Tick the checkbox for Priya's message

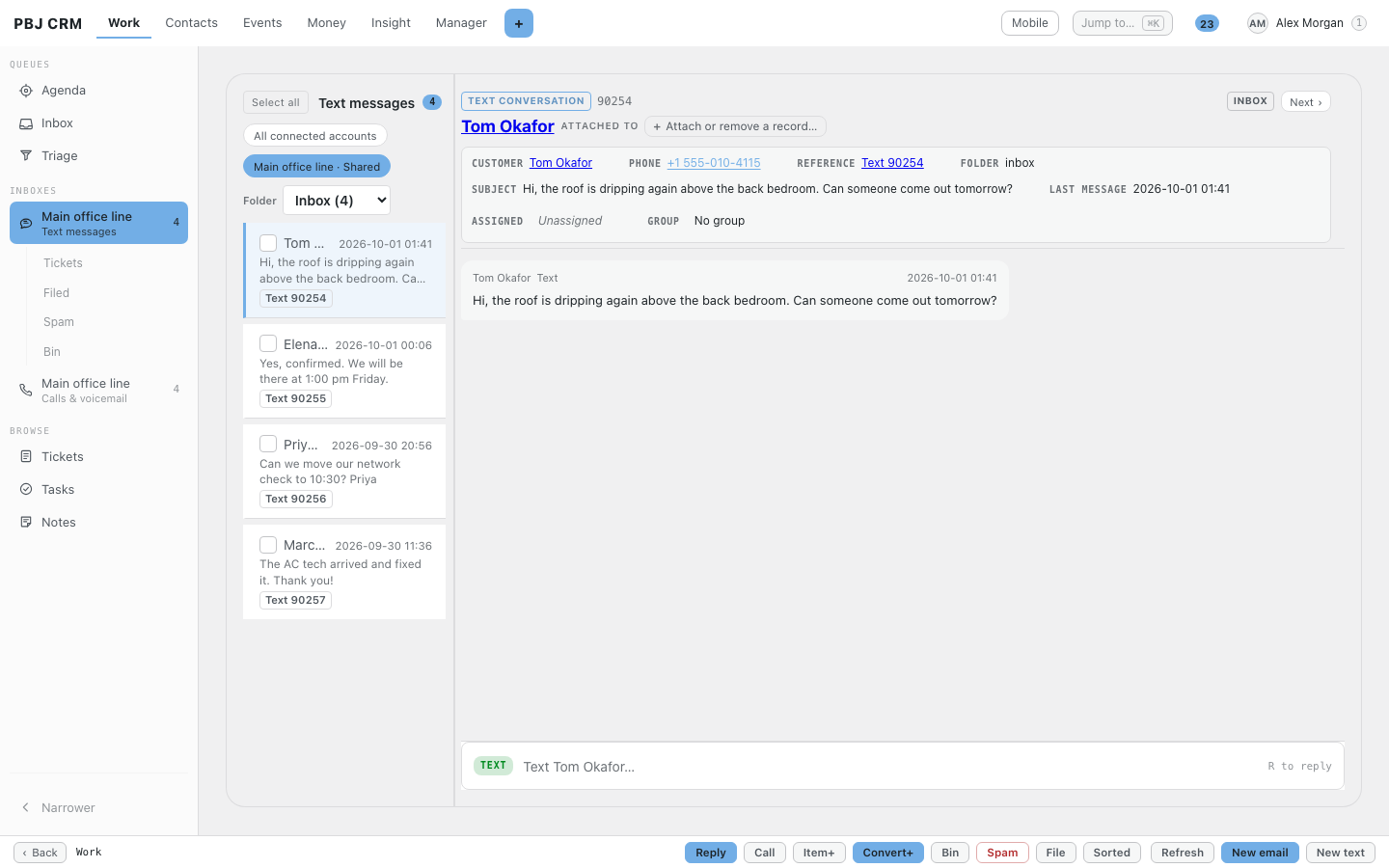point(268,445)
